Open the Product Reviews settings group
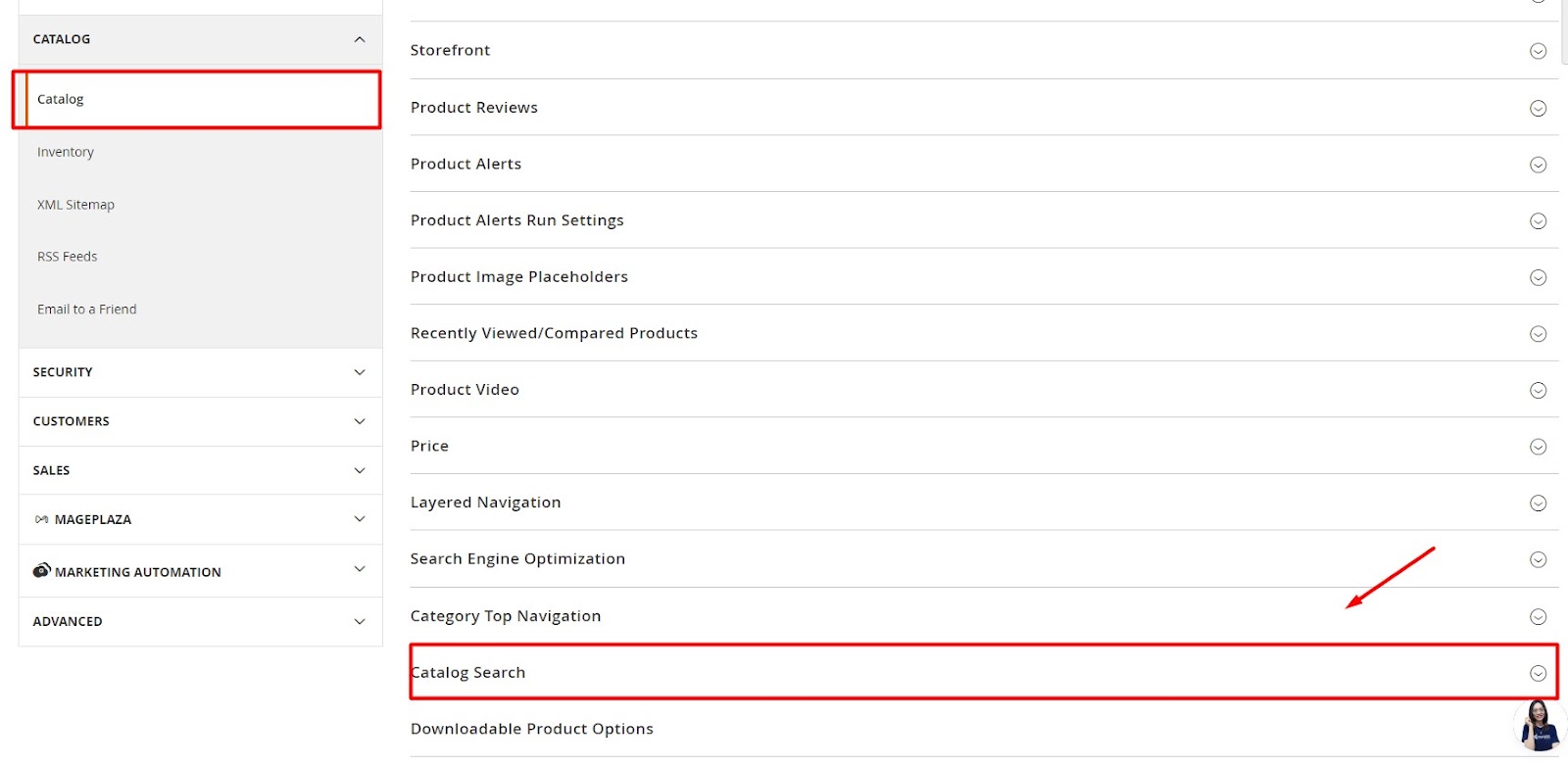This screenshot has width=1568, height=766. [x=984, y=107]
